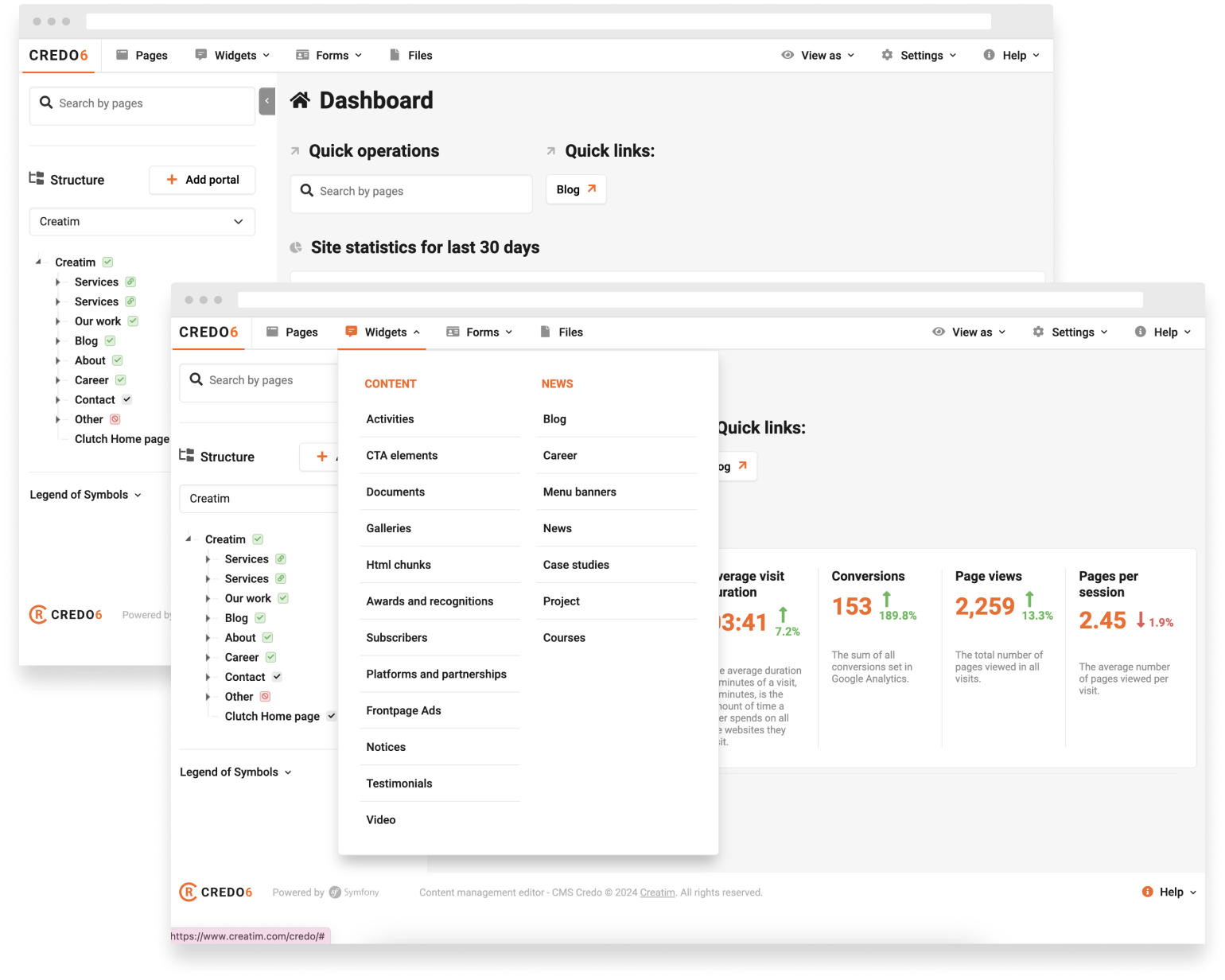Click Symfony logo in front window footer
The image size is (1225, 980).
click(x=354, y=892)
